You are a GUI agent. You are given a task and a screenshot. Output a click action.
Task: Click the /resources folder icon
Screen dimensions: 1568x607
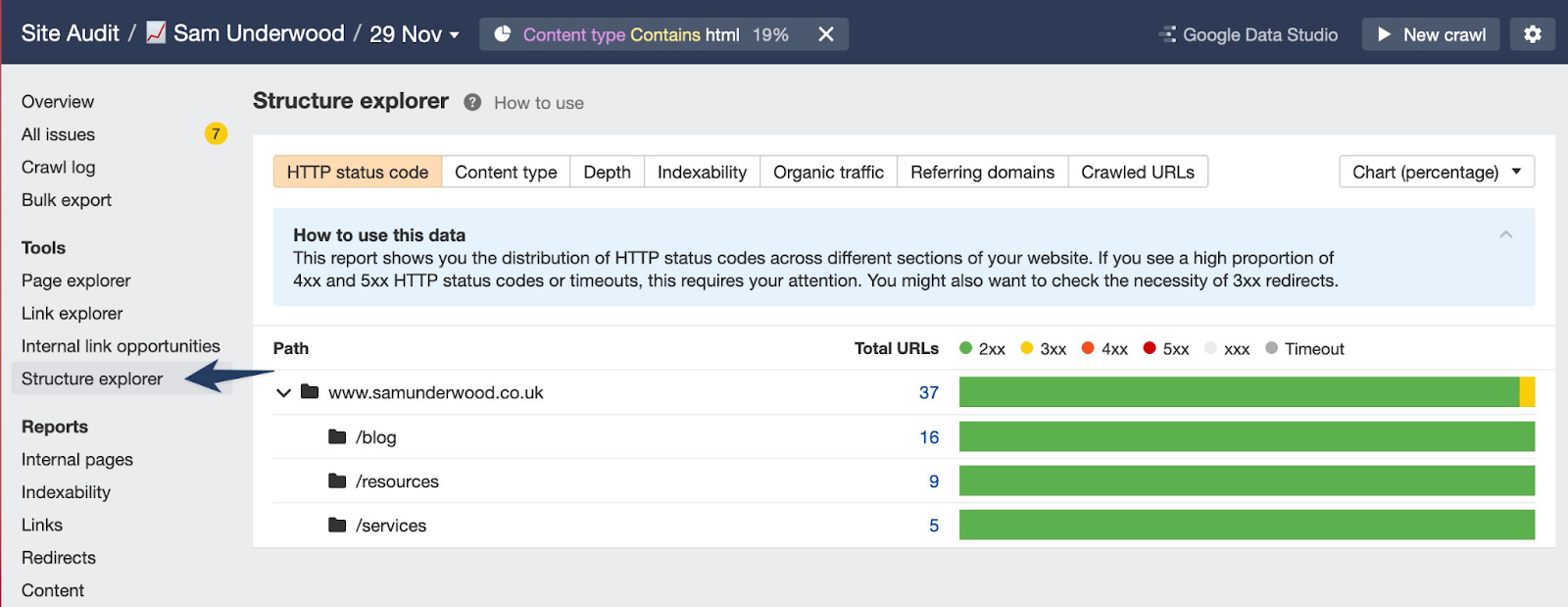pos(337,481)
